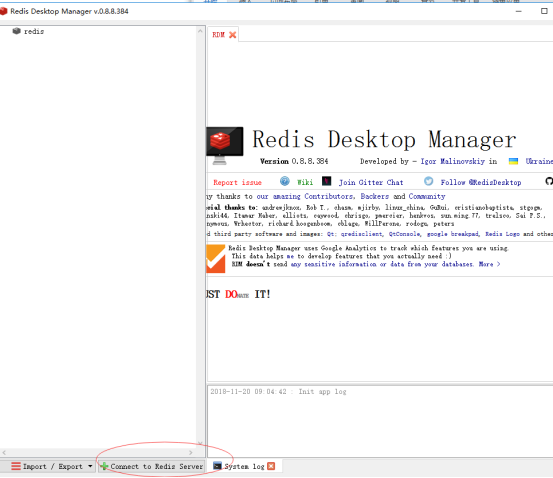
Task: Close the System log tab
Action: 271,466
